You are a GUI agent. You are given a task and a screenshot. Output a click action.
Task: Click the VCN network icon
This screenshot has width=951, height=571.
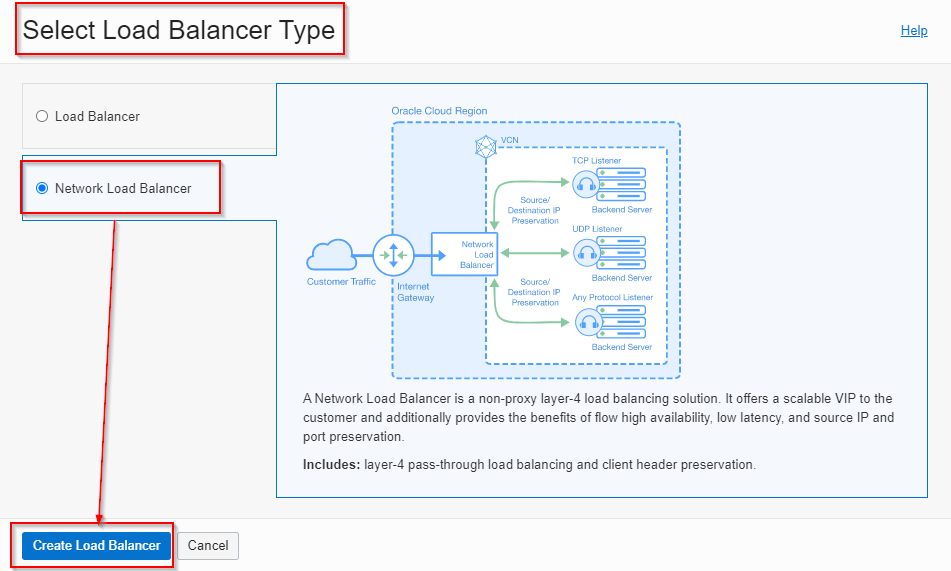(x=485, y=147)
